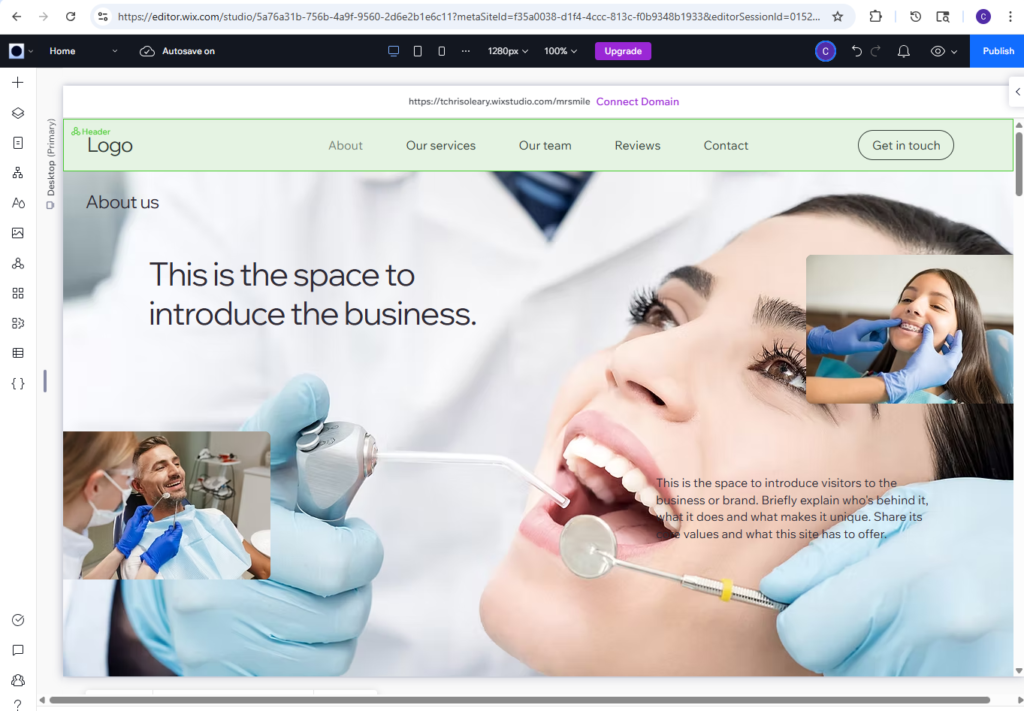Screen dimensions: 1024x711
Task: Select the Contact nav item
Action: pos(726,146)
